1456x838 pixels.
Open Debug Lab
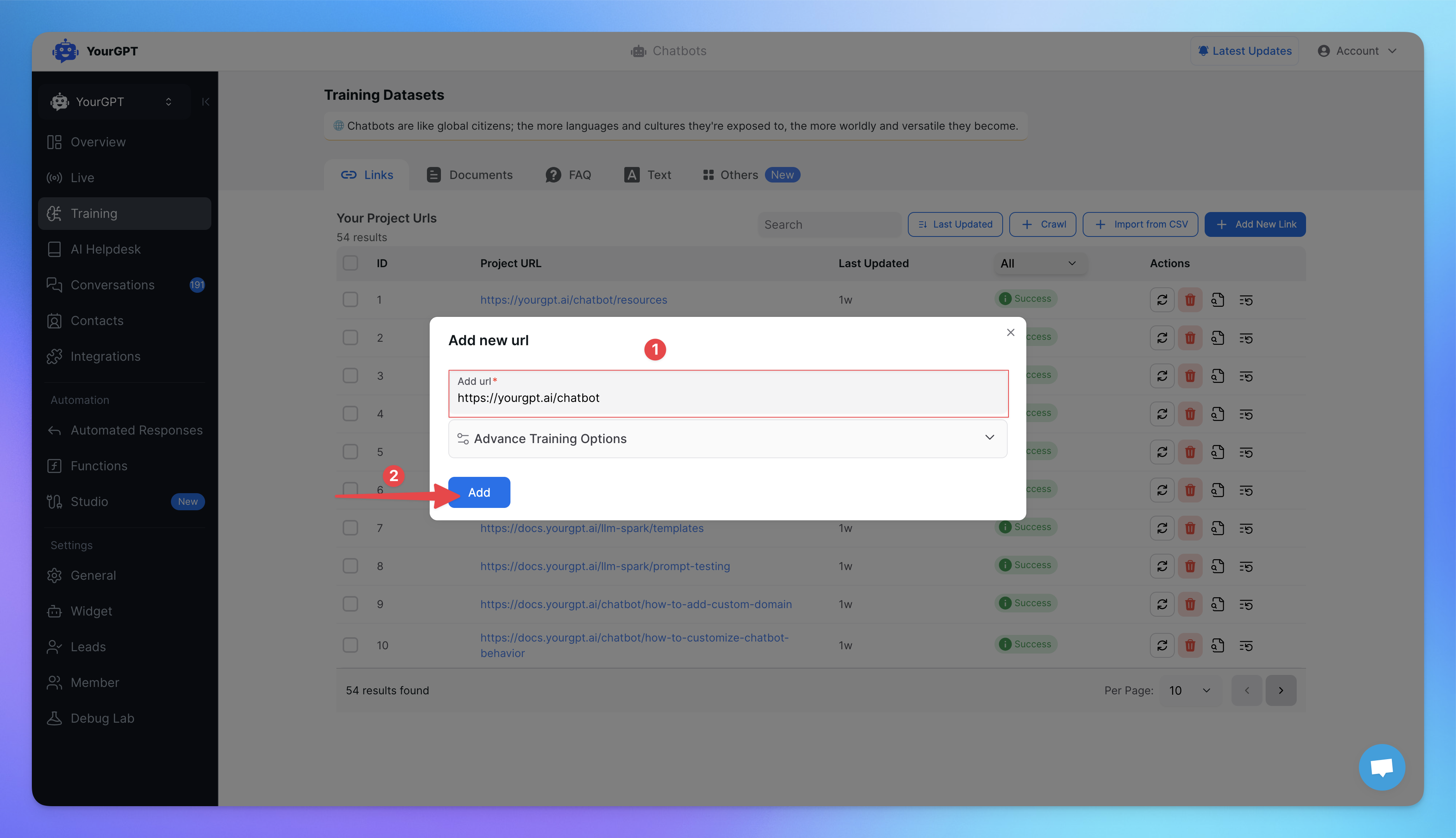pyautogui.click(x=124, y=718)
